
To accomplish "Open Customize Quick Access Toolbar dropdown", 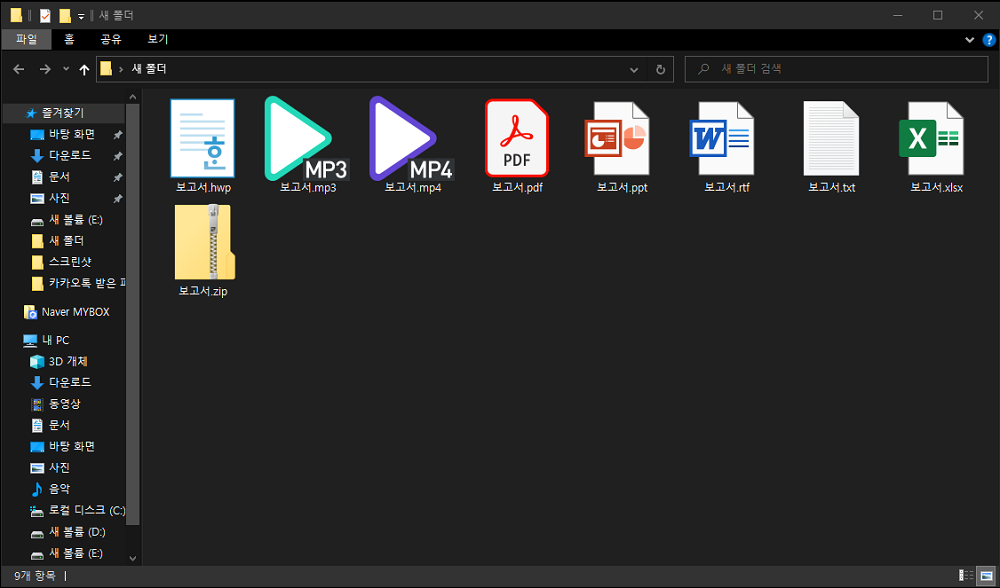I will pyautogui.click(x=81, y=16).
